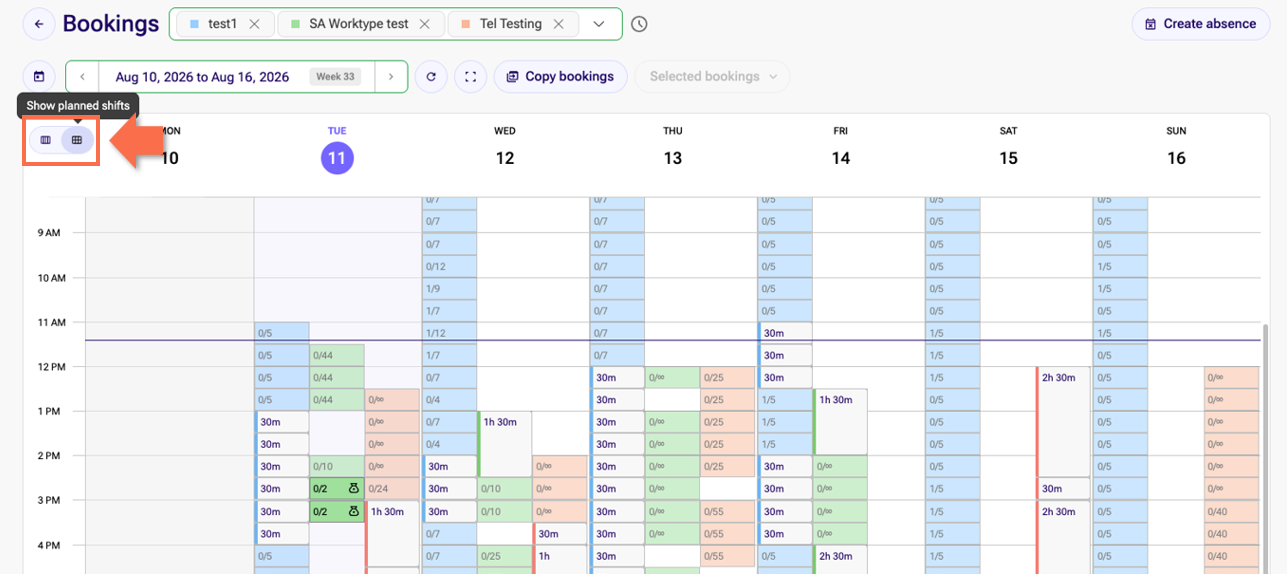Open the Selected bookings dropdown
This screenshot has width=1287, height=574.
[712, 76]
